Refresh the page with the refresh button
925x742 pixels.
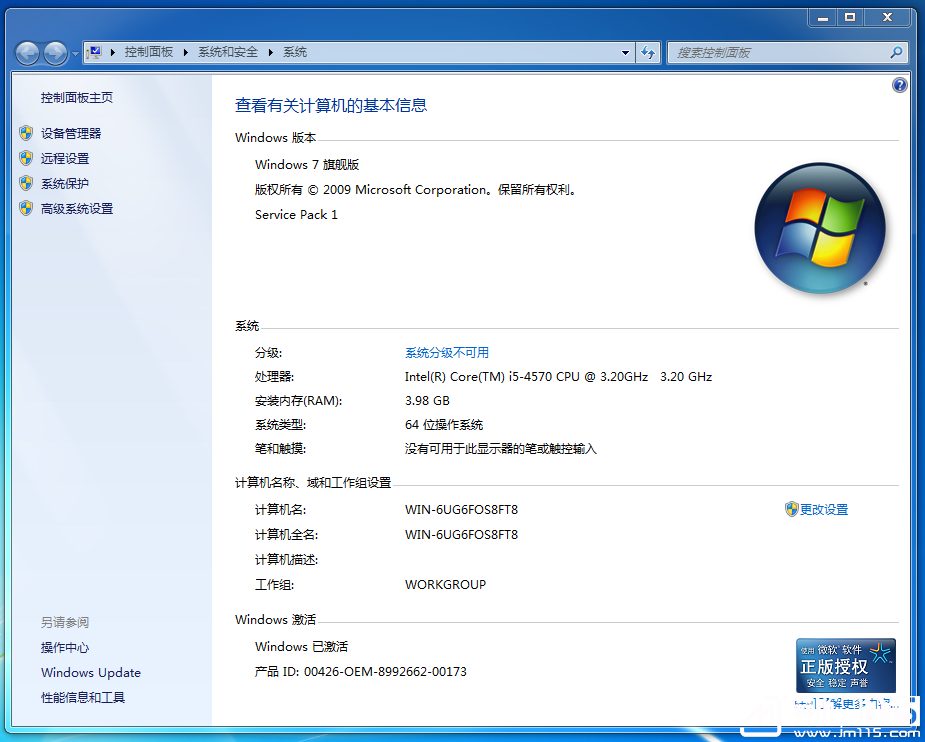coord(648,52)
